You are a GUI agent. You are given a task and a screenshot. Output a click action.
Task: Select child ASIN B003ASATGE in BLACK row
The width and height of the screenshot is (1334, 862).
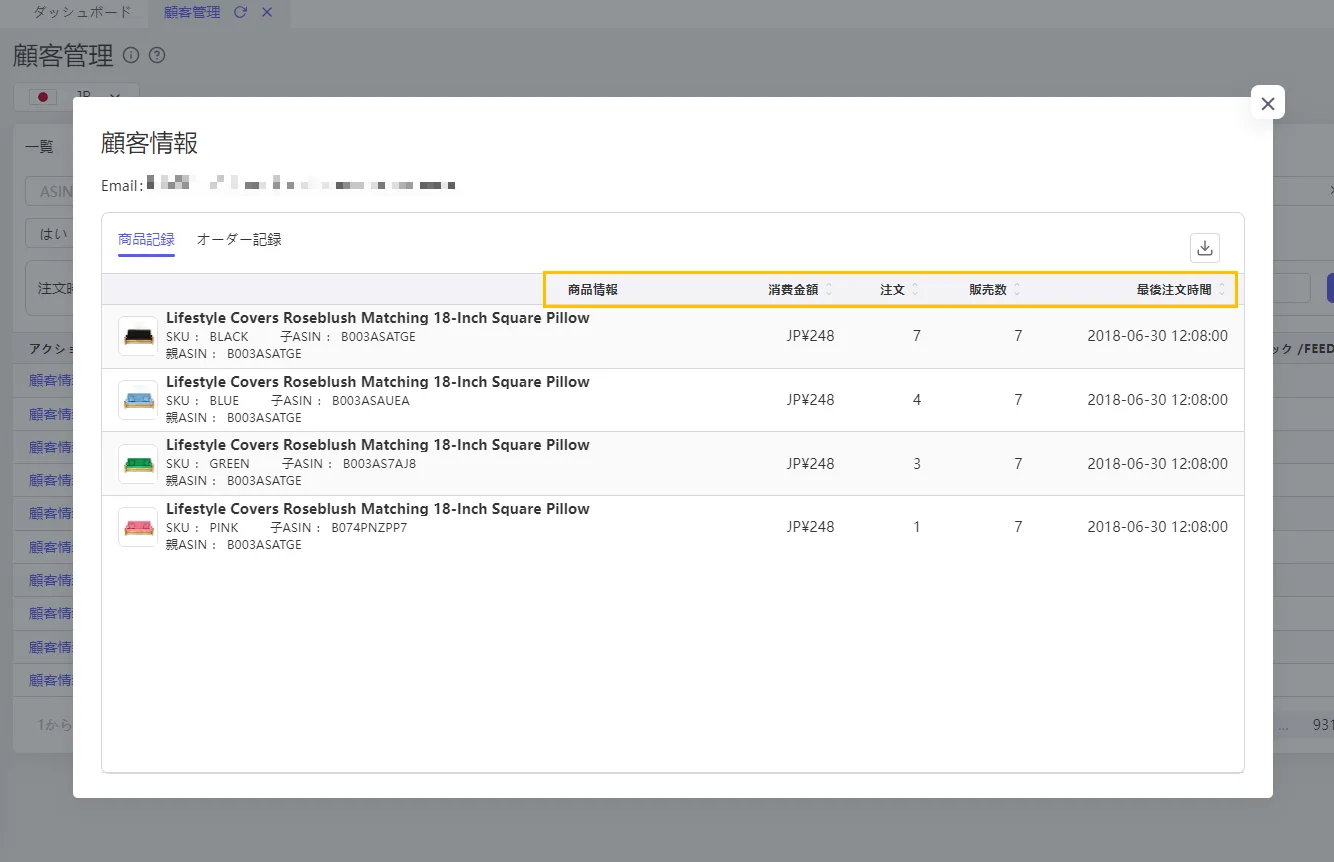pyautogui.click(x=378, y=337)
